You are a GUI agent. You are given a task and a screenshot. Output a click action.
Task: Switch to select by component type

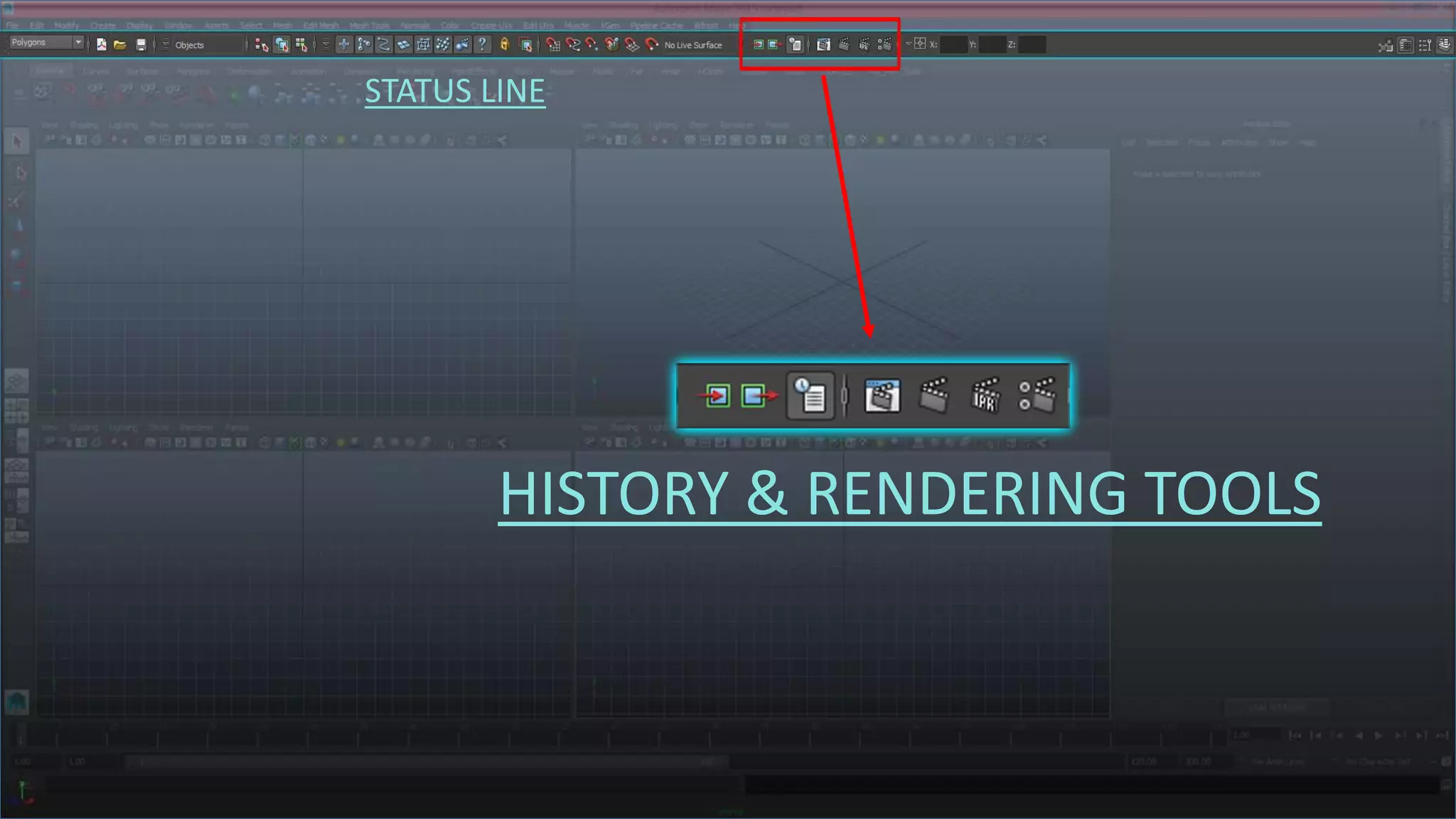(301, 45)
